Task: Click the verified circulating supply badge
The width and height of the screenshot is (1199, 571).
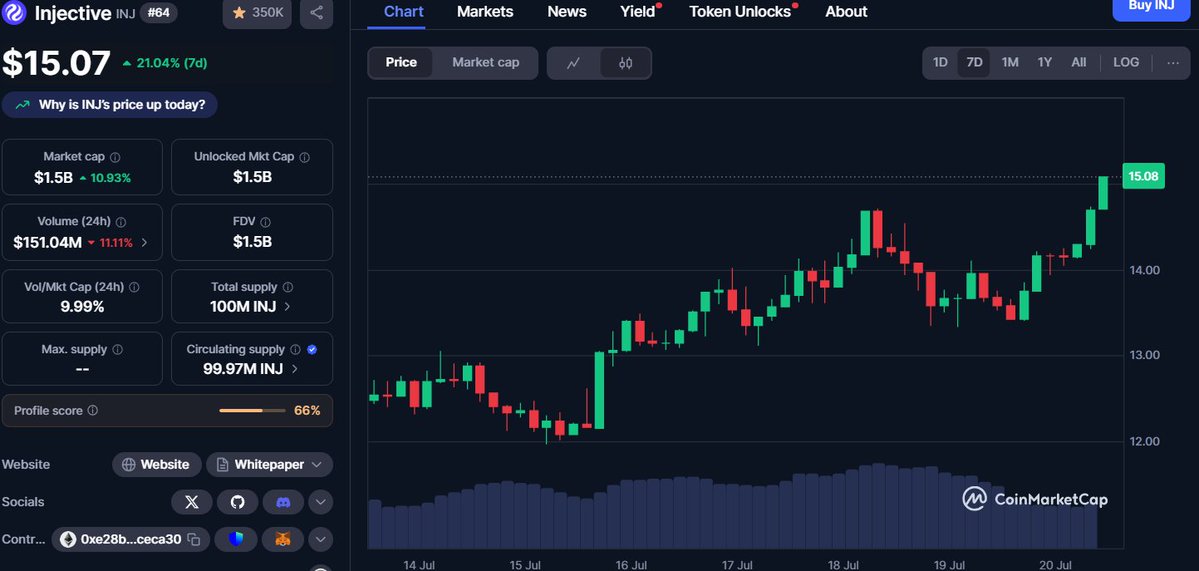Action: [312, 349]
